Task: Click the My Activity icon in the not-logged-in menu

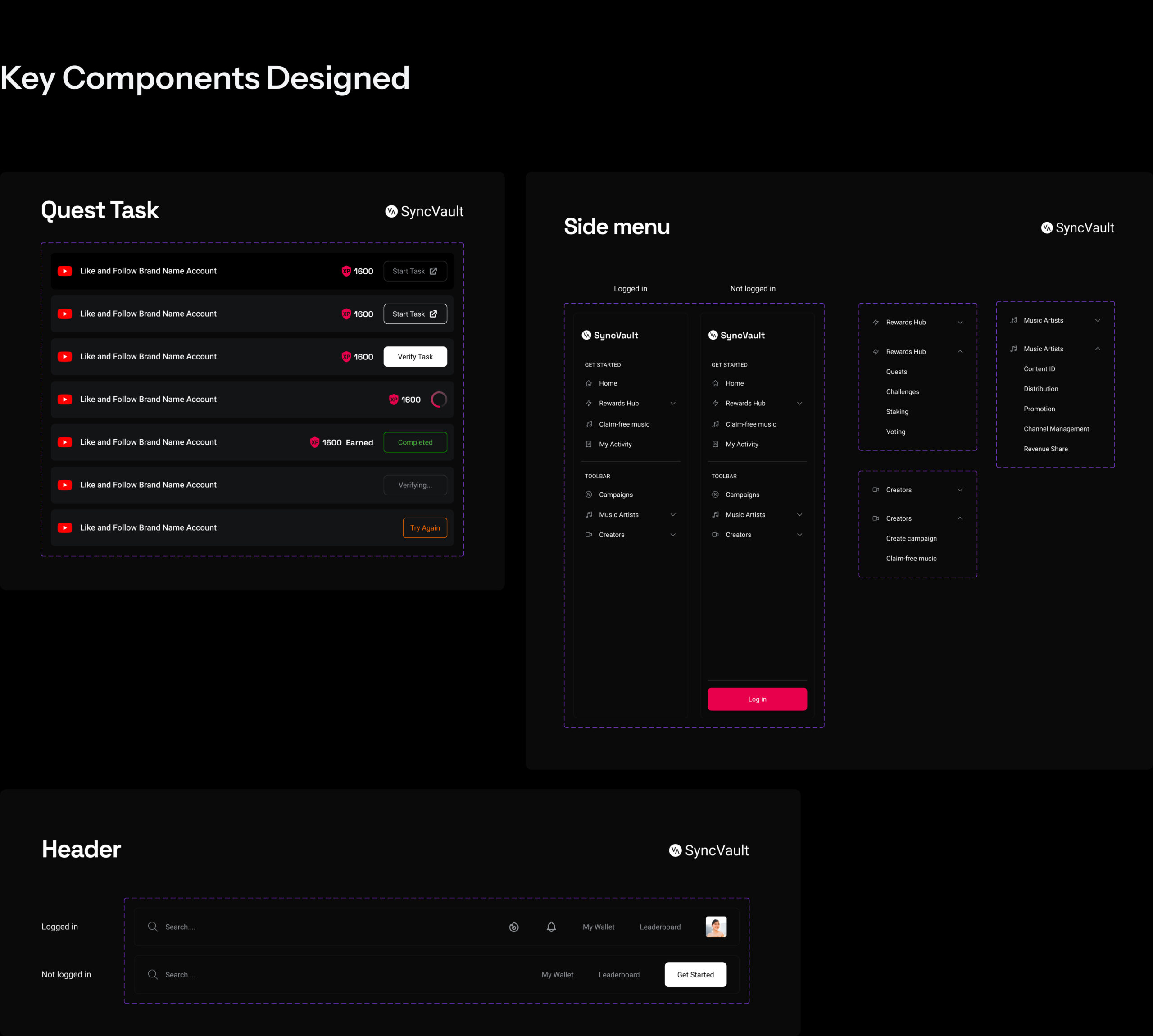Action: 715,444
